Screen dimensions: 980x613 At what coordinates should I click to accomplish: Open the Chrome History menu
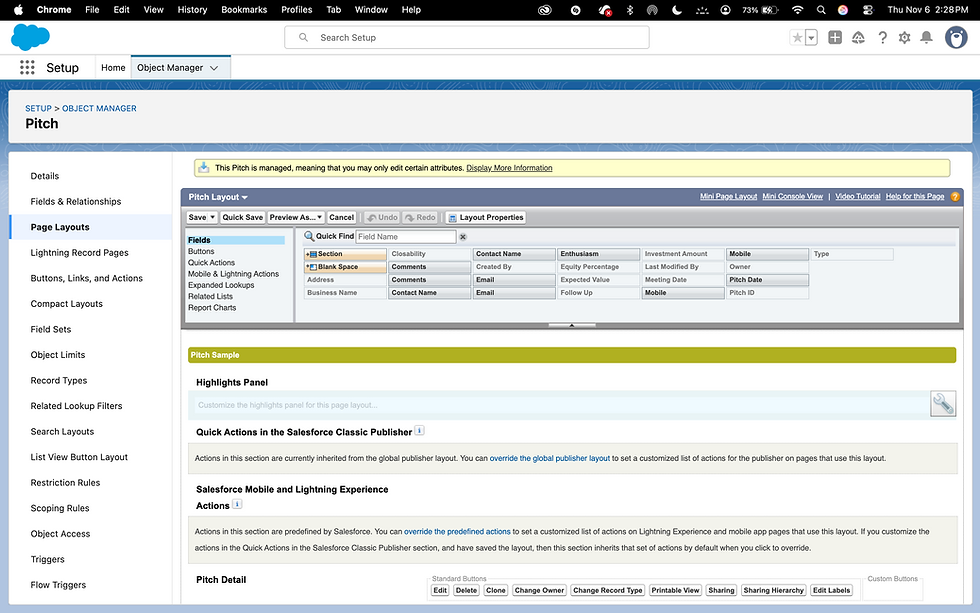pyautogui.click(x=192, y=9)
